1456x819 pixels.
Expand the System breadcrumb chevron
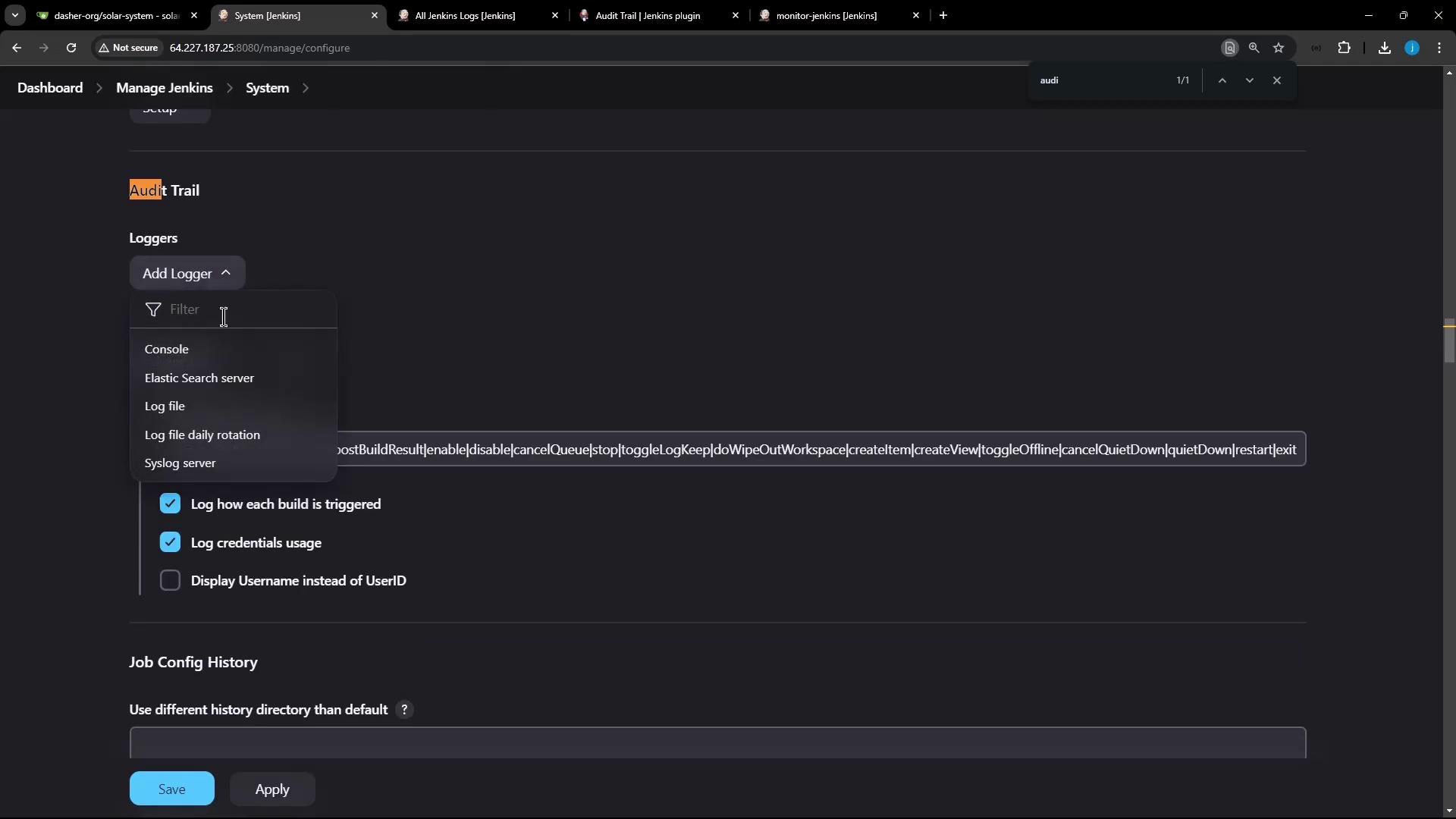tap(306, 88)
